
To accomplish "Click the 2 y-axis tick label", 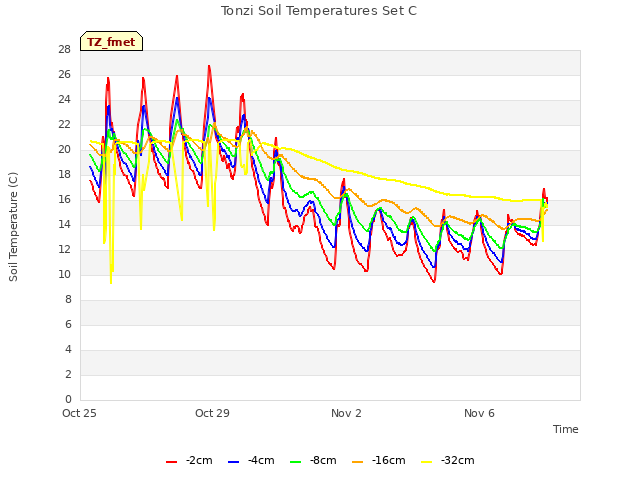I will click(x=68, y=374).
